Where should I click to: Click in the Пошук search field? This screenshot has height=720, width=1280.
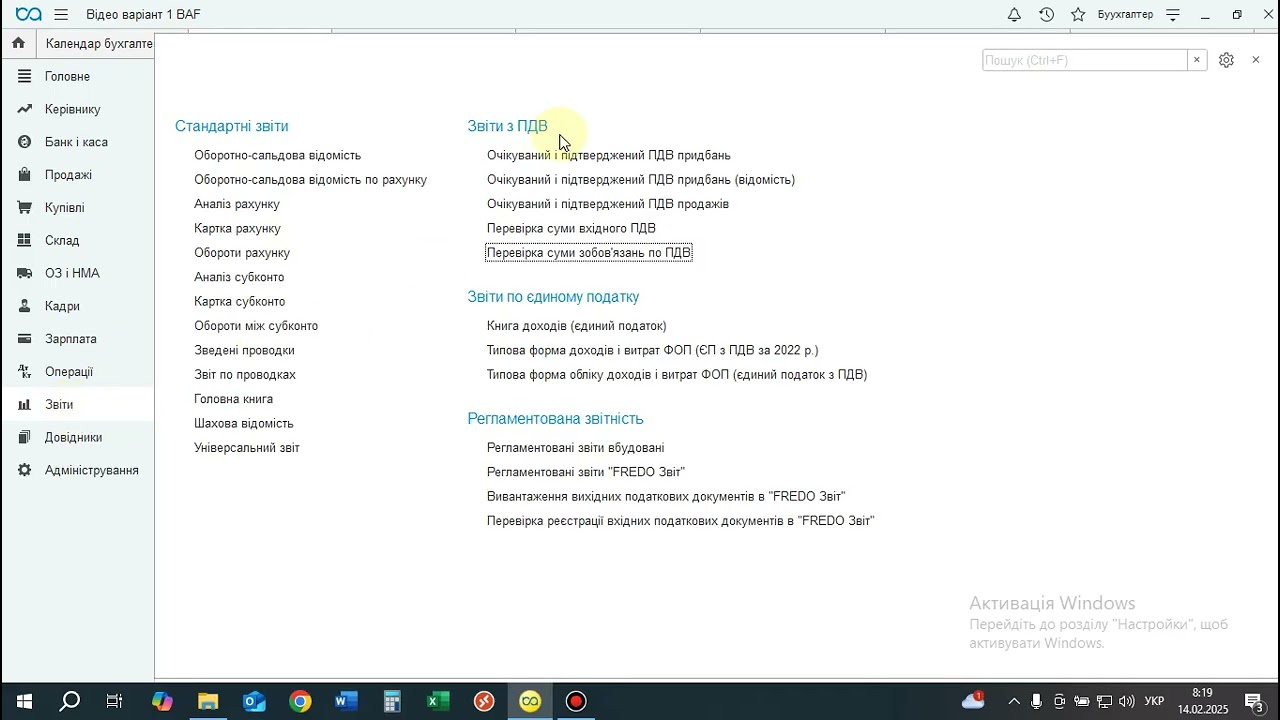pos(1085,60)
